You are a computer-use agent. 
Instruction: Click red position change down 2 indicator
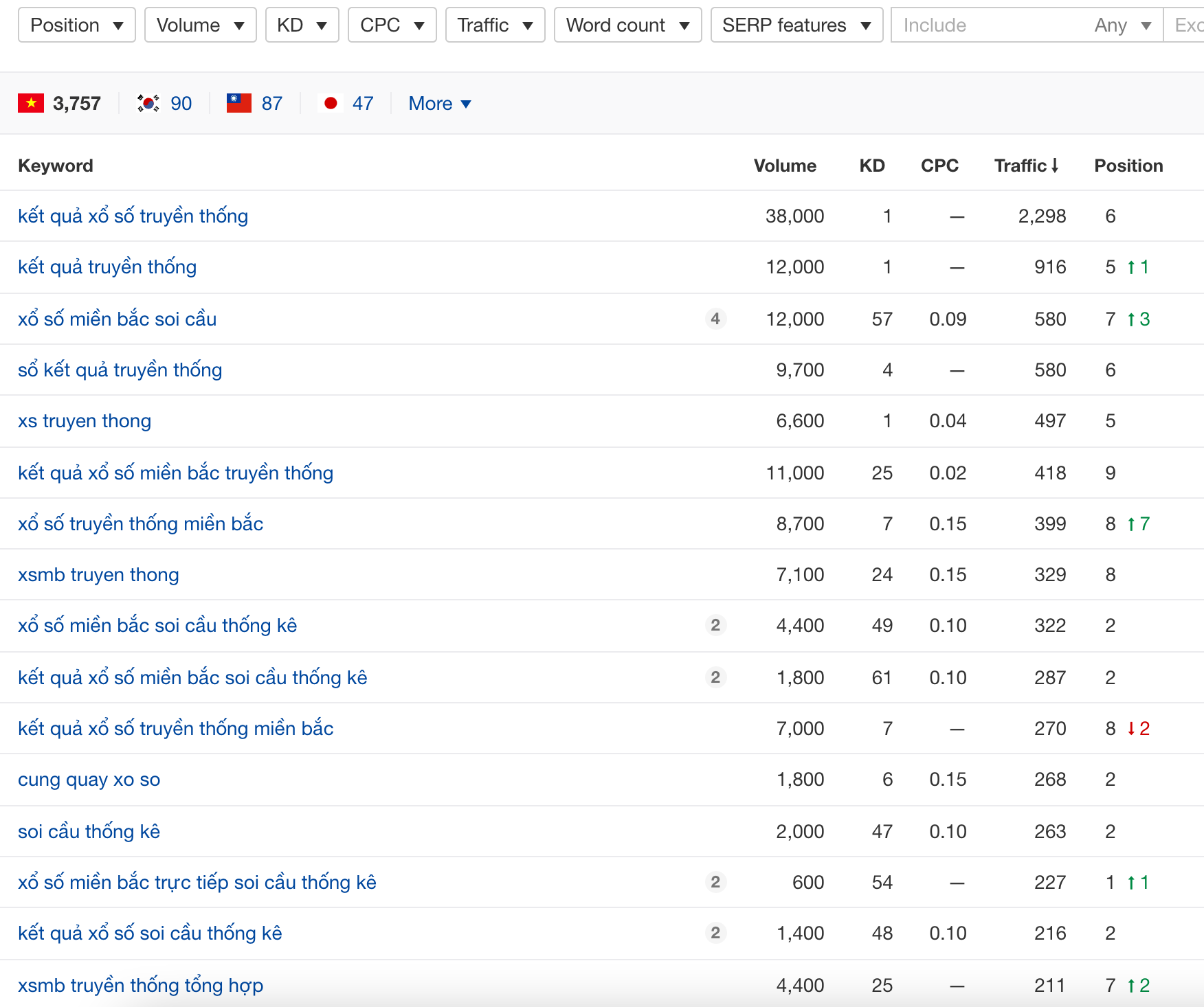pyautogui.click(x=1138, y=728)
